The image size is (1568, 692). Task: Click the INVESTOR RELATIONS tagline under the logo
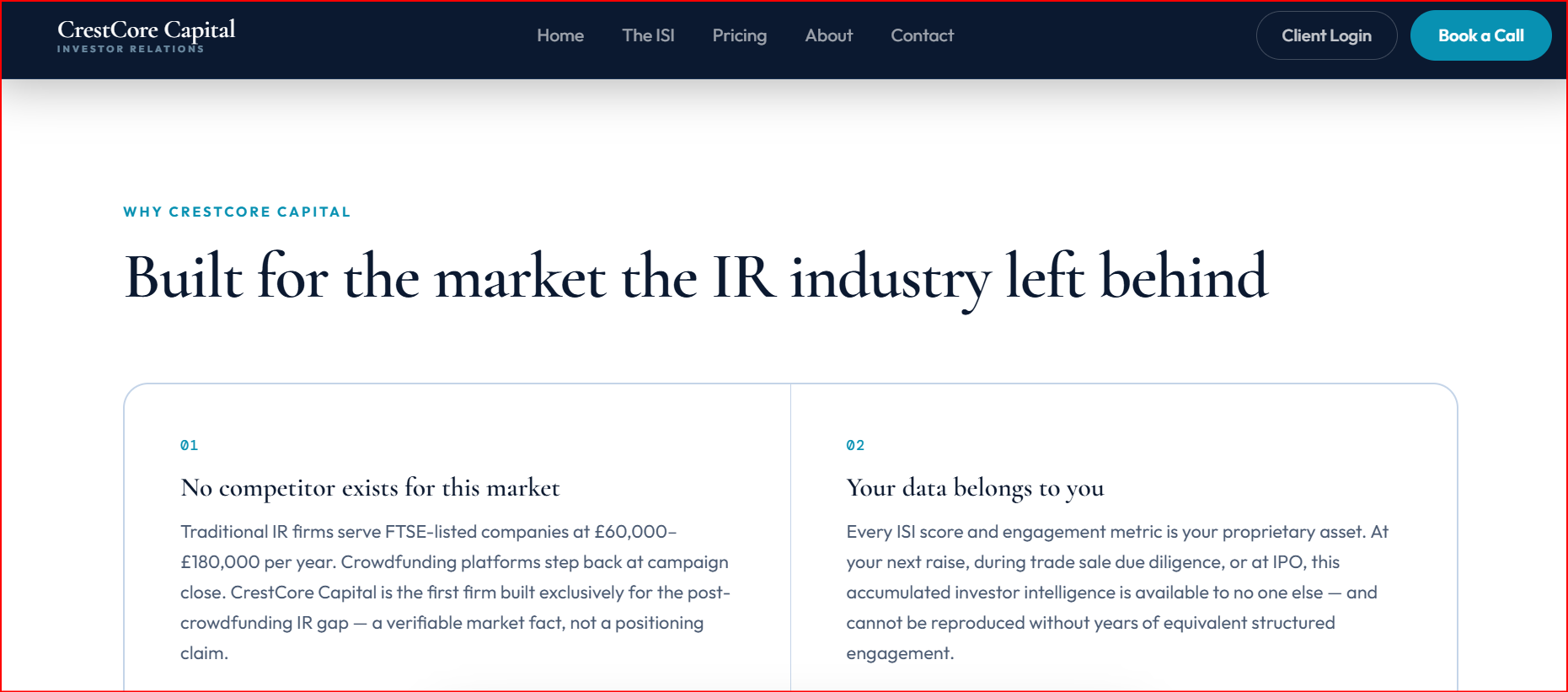pyautogui.click(x=131, y=49)
